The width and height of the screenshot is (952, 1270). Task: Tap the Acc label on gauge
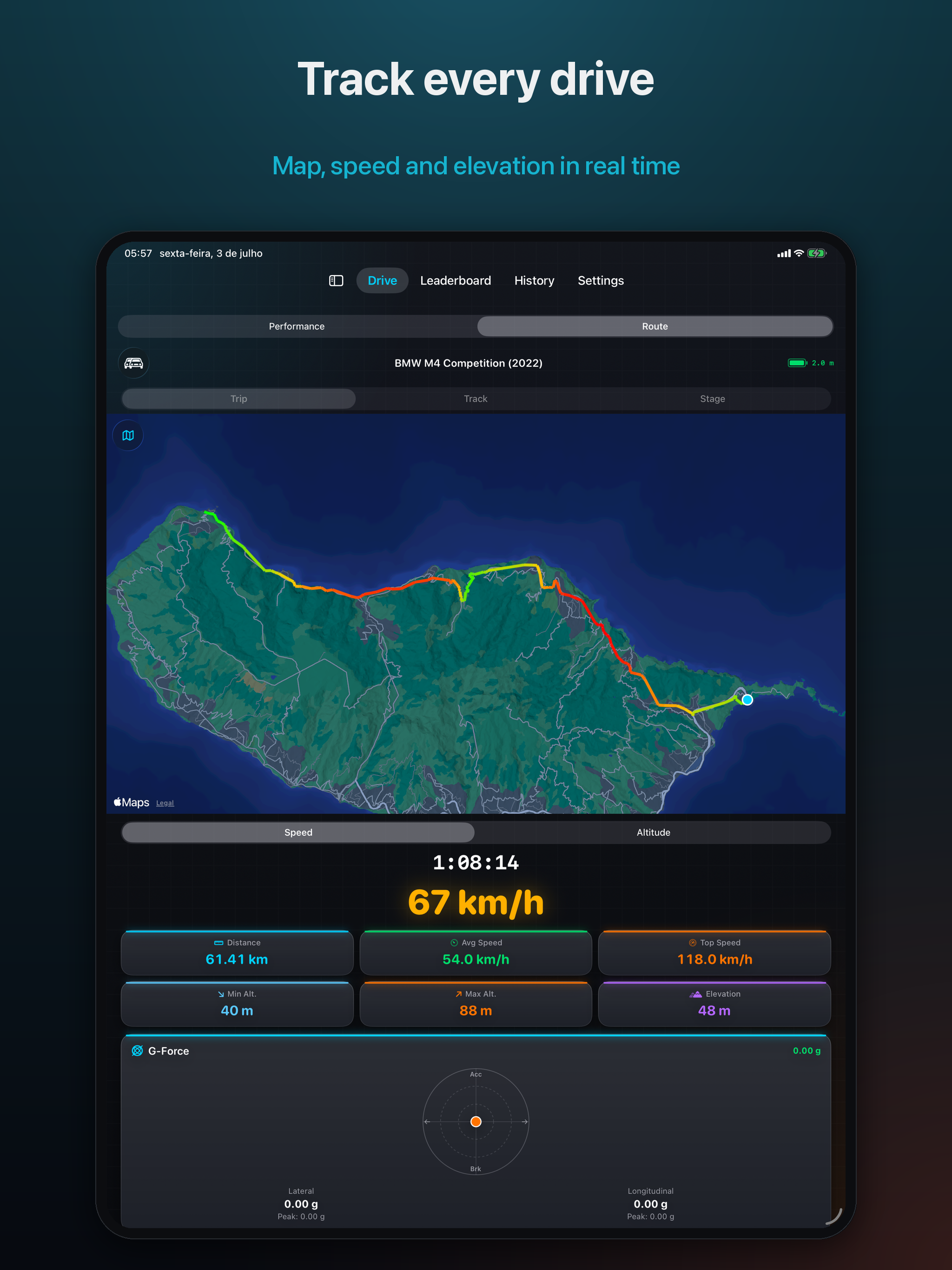476,1074
